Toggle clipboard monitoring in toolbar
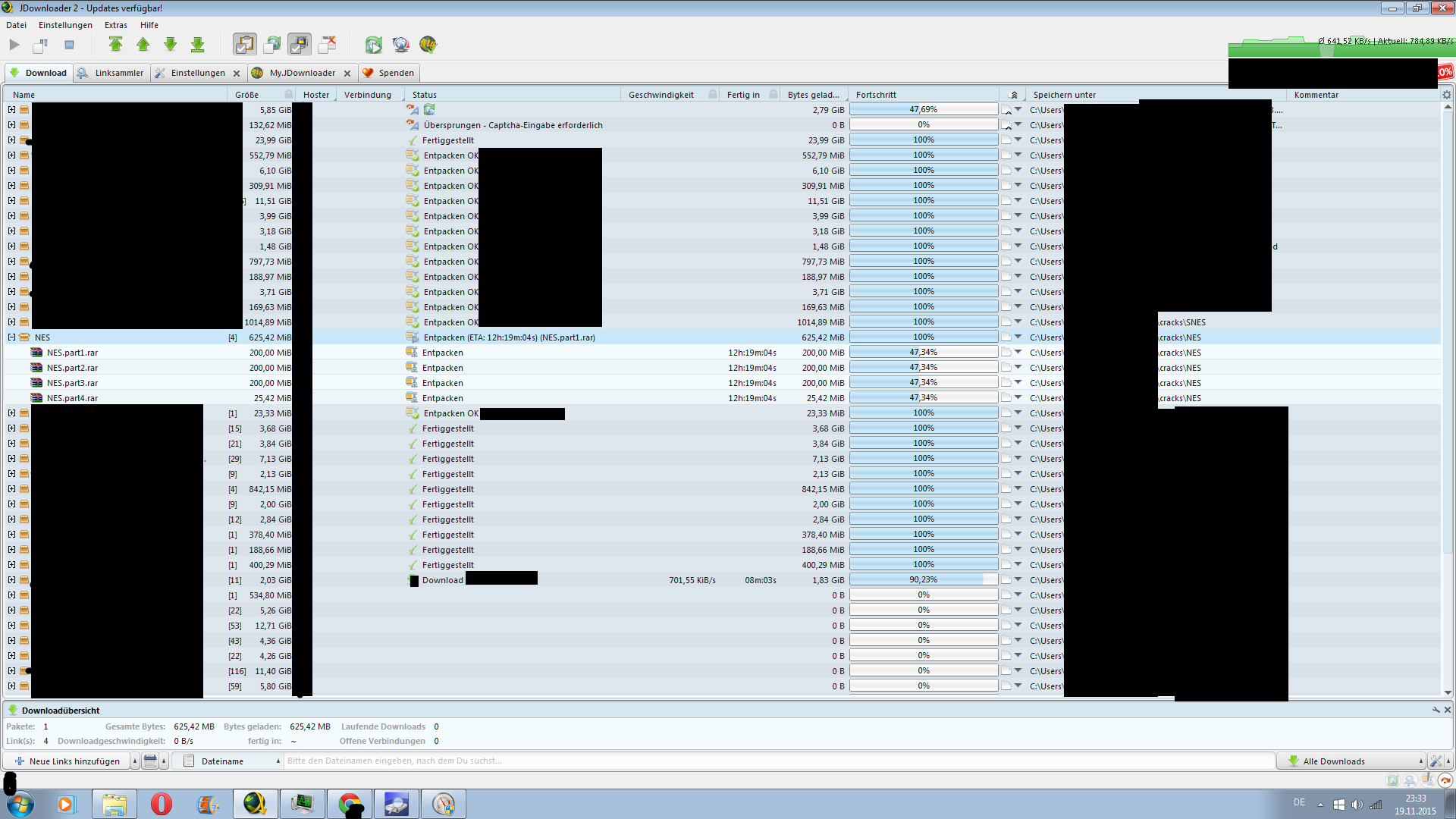The width and height of the screenshot is (1456, 819). (244, 45)
